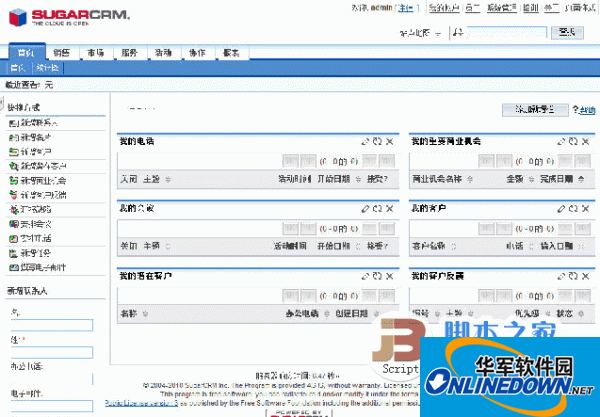Close the 我的客户反馈 dashlet
The image size is (600, 417).
pos(585,276)
